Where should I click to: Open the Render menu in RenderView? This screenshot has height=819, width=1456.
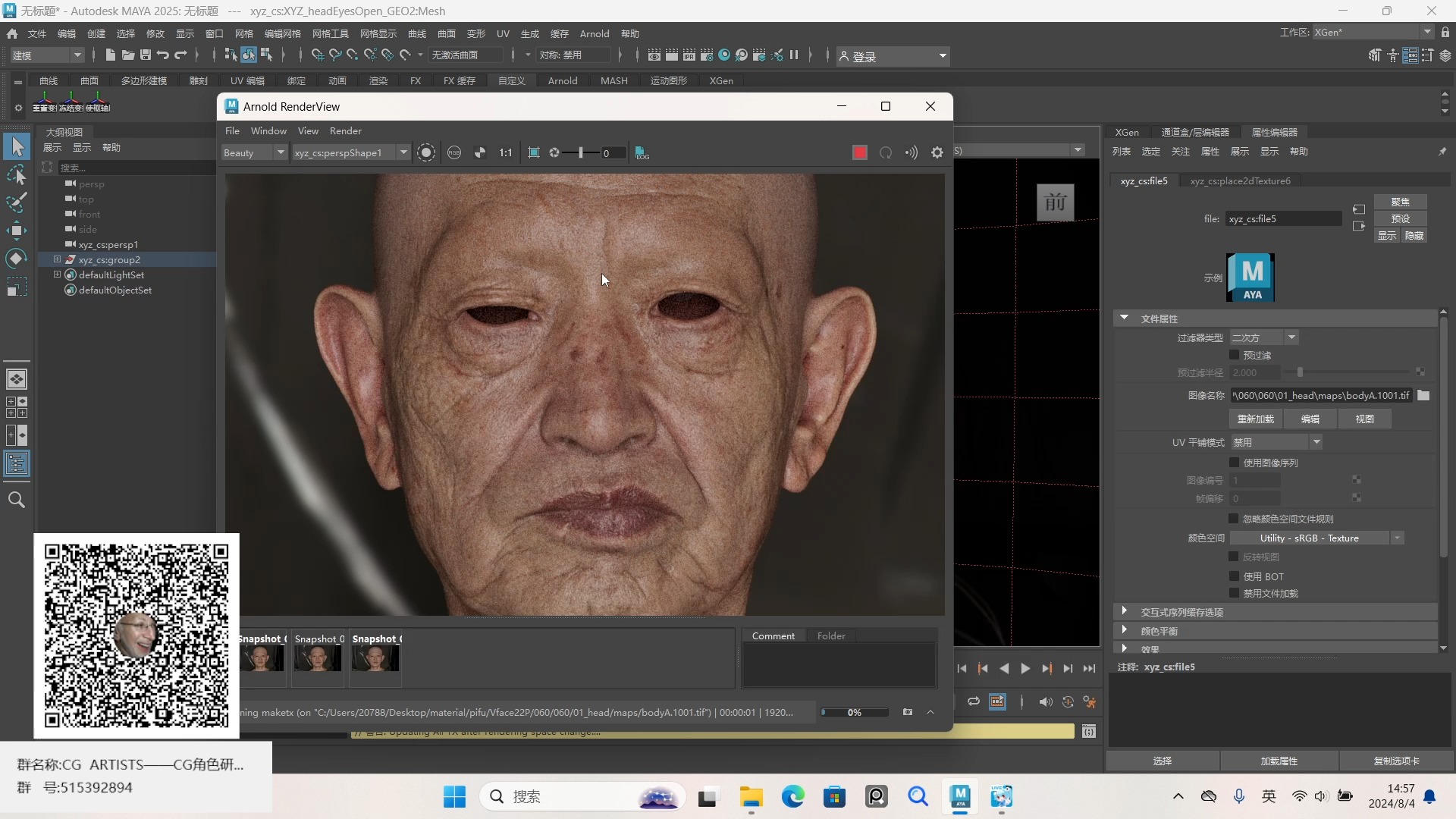[345, 130]
